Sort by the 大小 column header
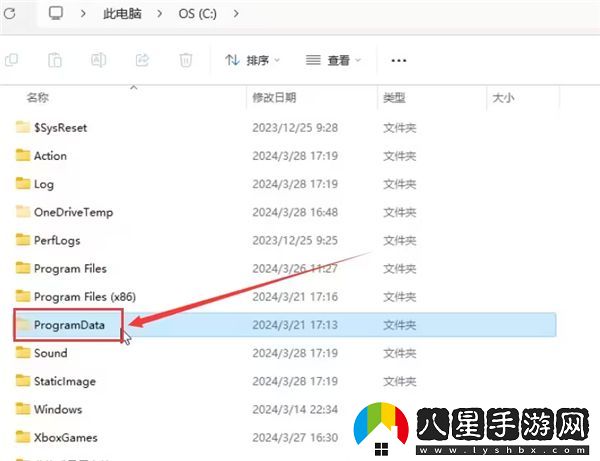The image size is (600, 461). (502, 98)
